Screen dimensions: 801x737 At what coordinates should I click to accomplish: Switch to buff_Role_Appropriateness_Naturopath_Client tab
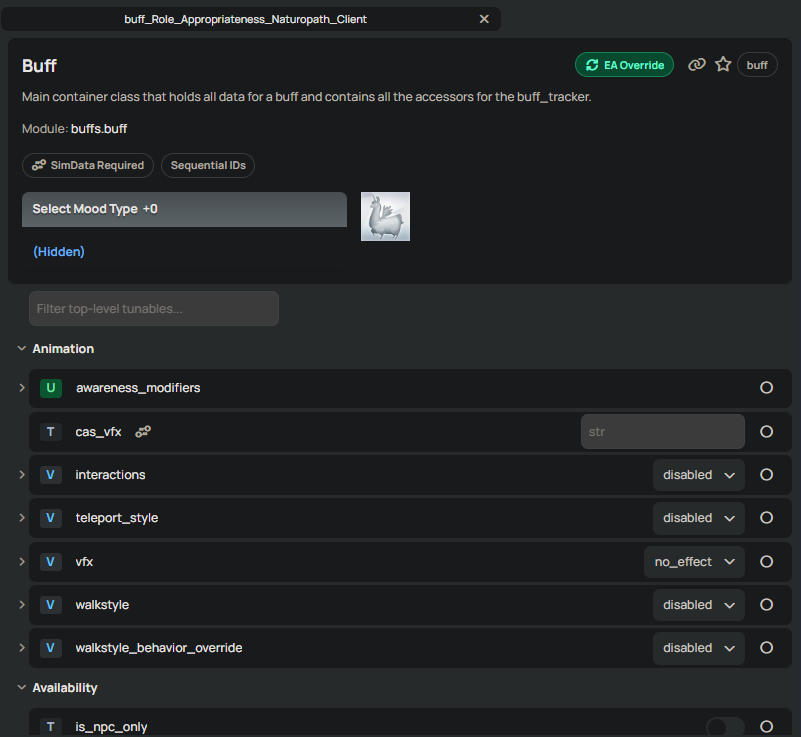[245, 19]
